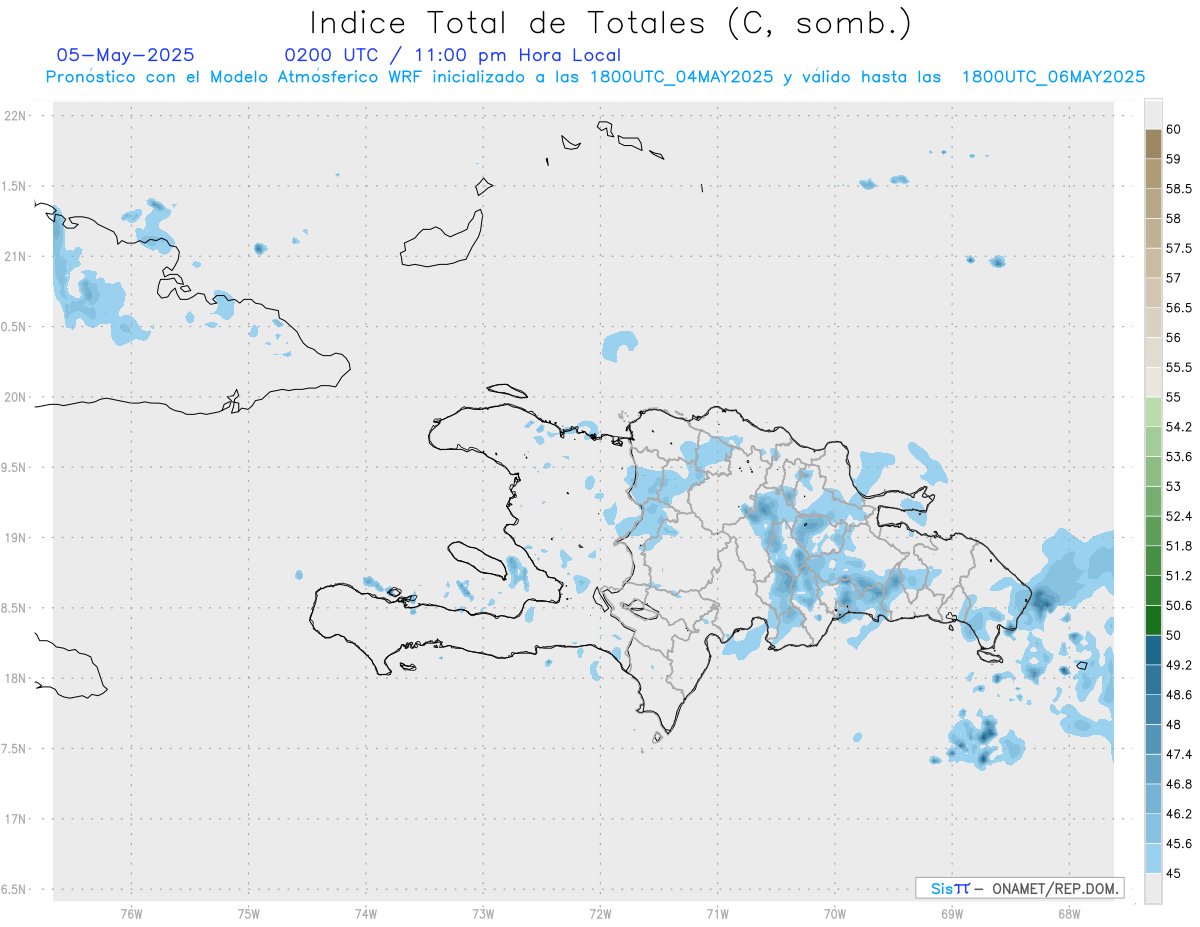Viewport: 1200px width, 927px height.
Task: Click the colorbar value '55.5'
Action: point(1179,368)
